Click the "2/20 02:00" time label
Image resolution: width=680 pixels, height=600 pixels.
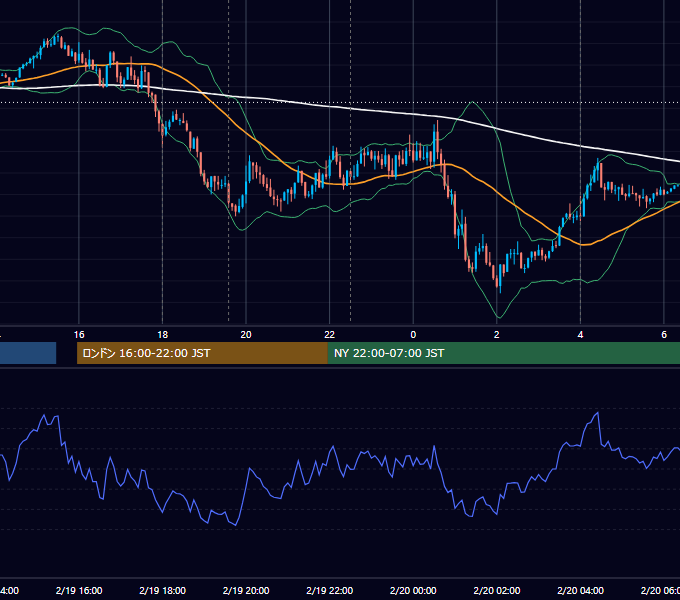(x=497, y=590)
